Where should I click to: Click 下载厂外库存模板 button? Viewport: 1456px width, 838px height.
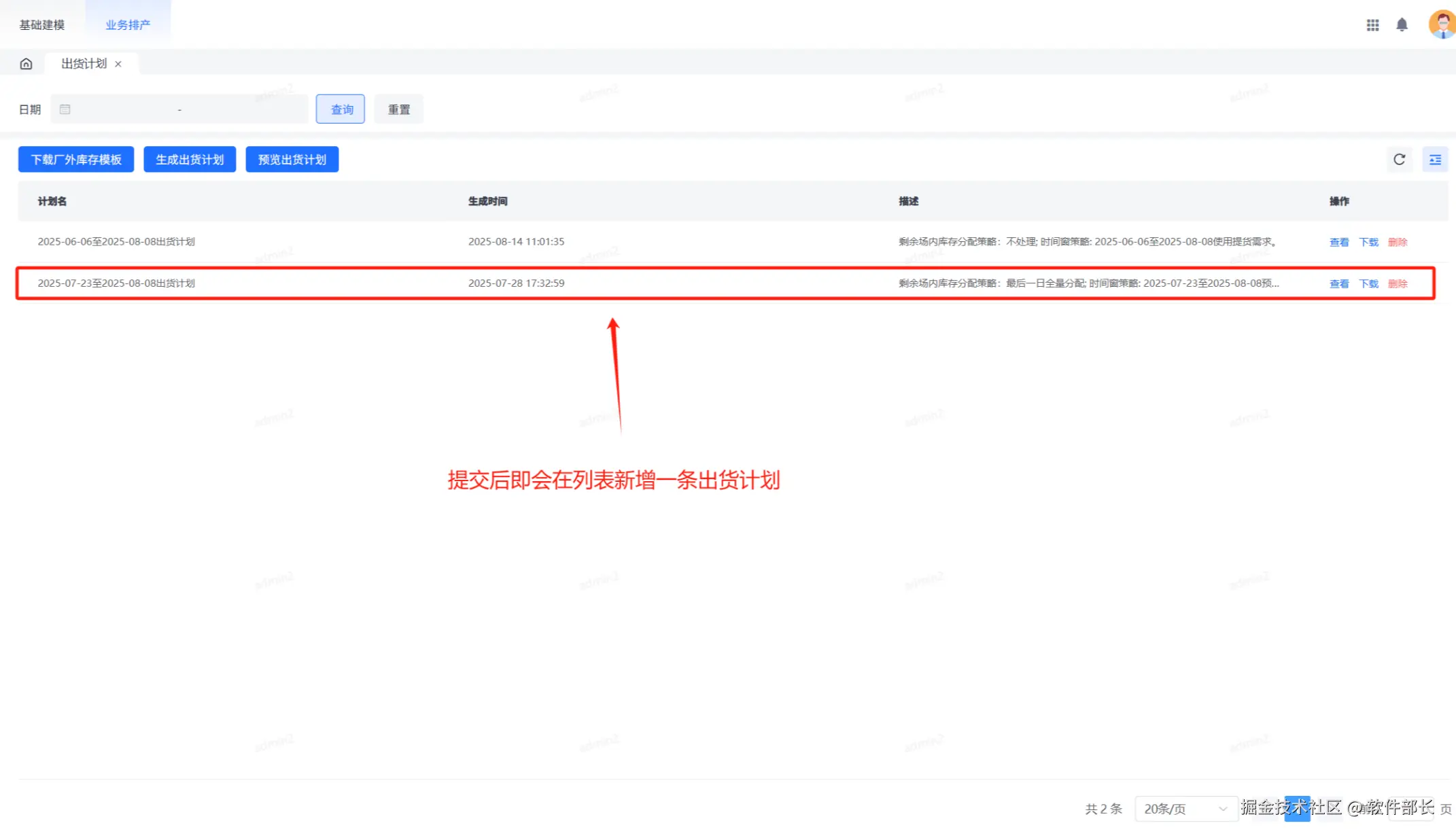(76, 160)
